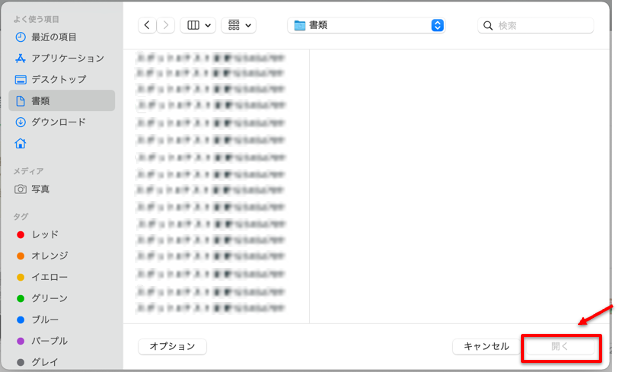
Task: Click the 書類 folder icon in path popup
Action: pyautogui.click(x=300, y=25)
